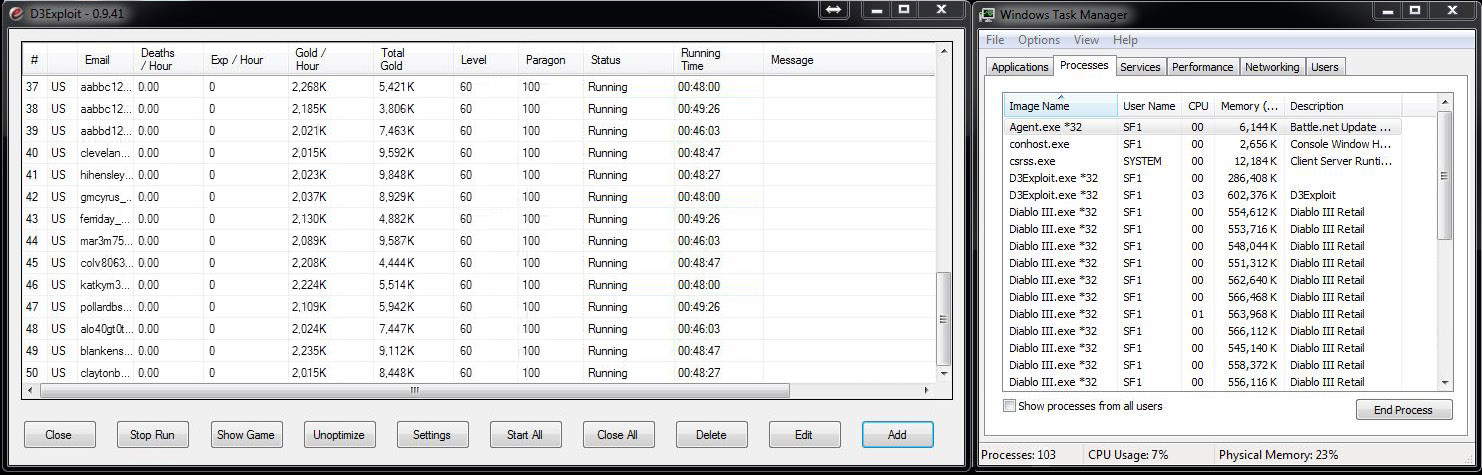Open the Help menu in Task Manager
Viewport: 1482px width, 475px height.
coord(1125,40)
